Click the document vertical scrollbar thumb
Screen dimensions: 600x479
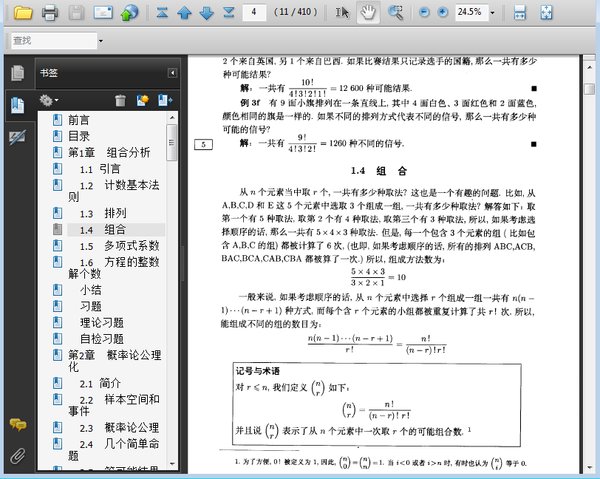[590, 90]
